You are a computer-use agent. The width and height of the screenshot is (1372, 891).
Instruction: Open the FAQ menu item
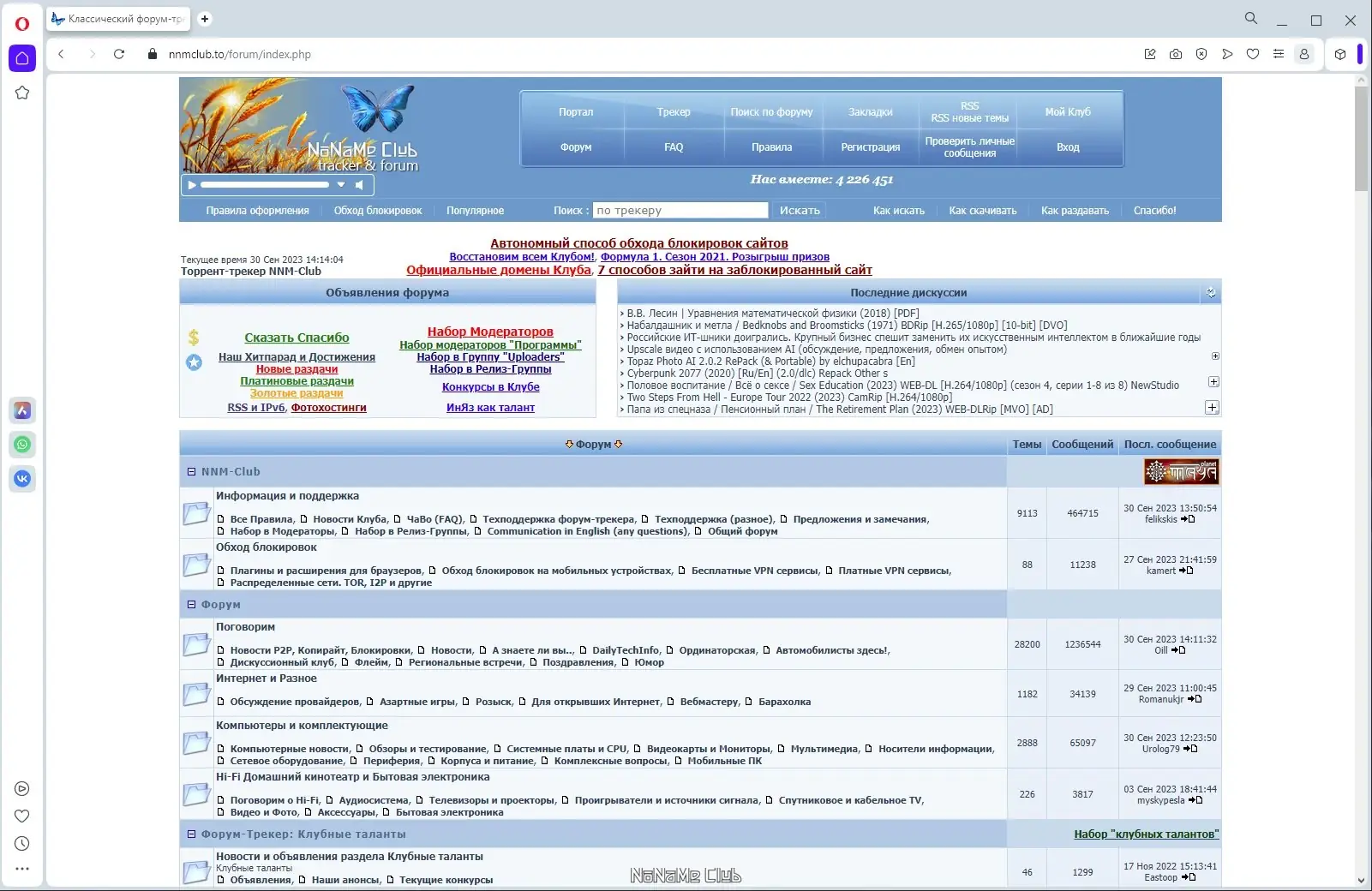coord(674,147)
